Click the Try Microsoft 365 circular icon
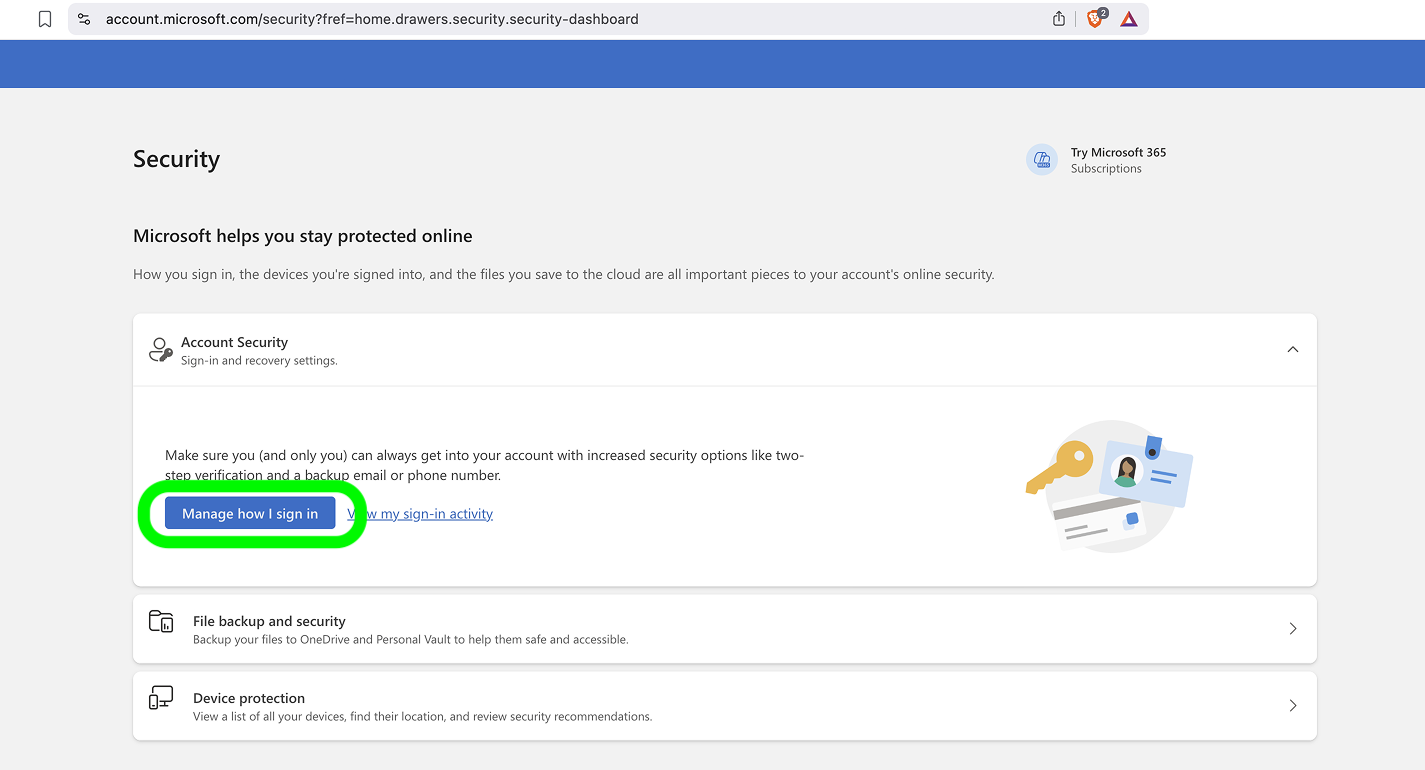 (1041, 159)
